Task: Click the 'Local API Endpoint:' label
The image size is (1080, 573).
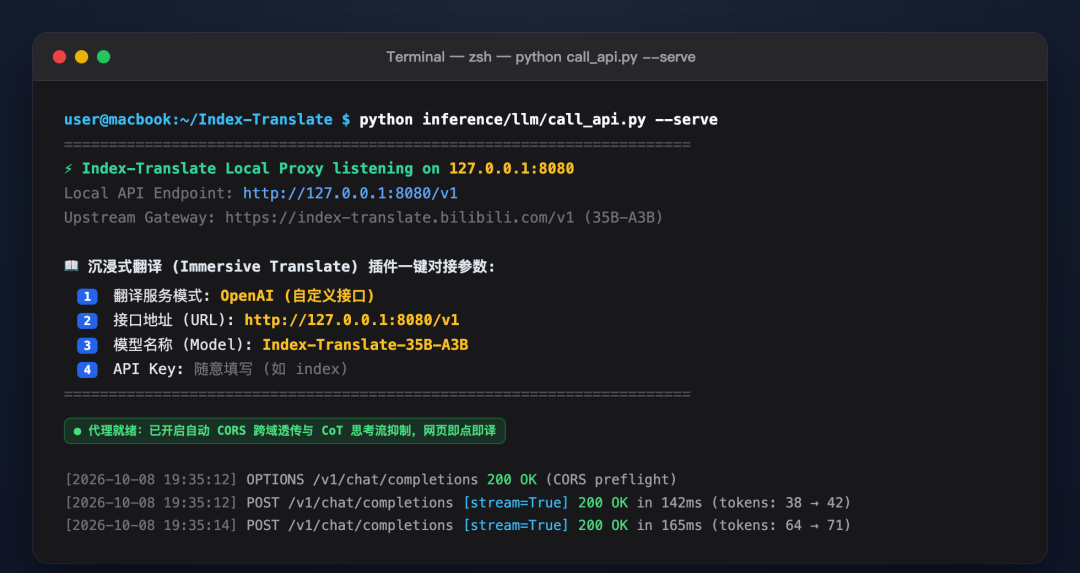Action: point(149,194)
